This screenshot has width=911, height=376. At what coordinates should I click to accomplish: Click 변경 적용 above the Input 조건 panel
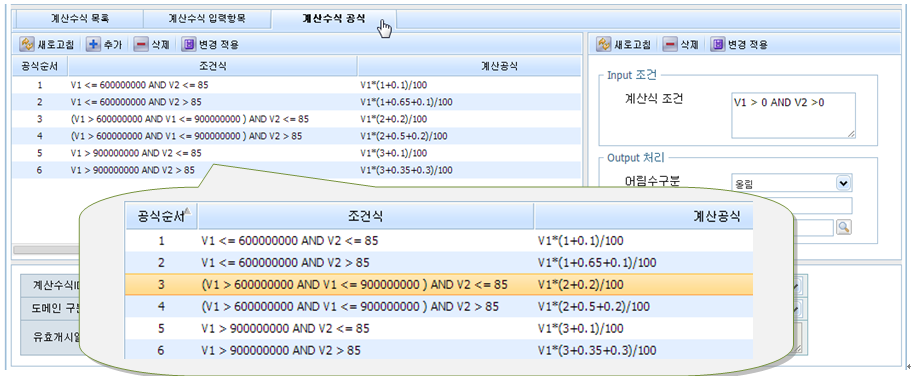point(740,44)
